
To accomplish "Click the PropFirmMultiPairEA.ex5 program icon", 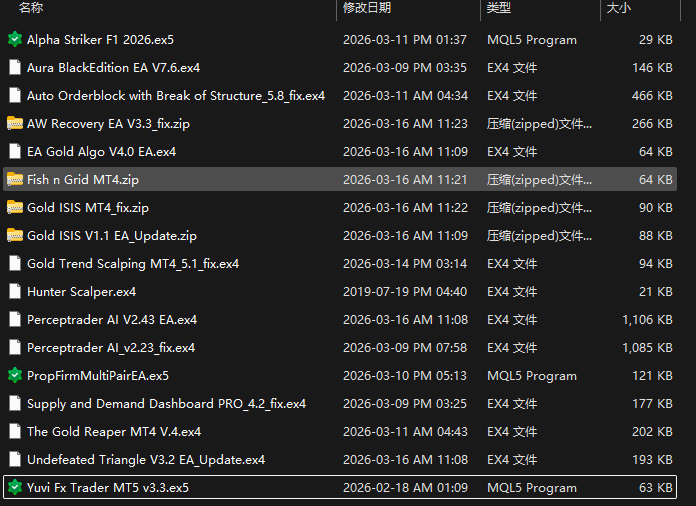I will point(15,376).
